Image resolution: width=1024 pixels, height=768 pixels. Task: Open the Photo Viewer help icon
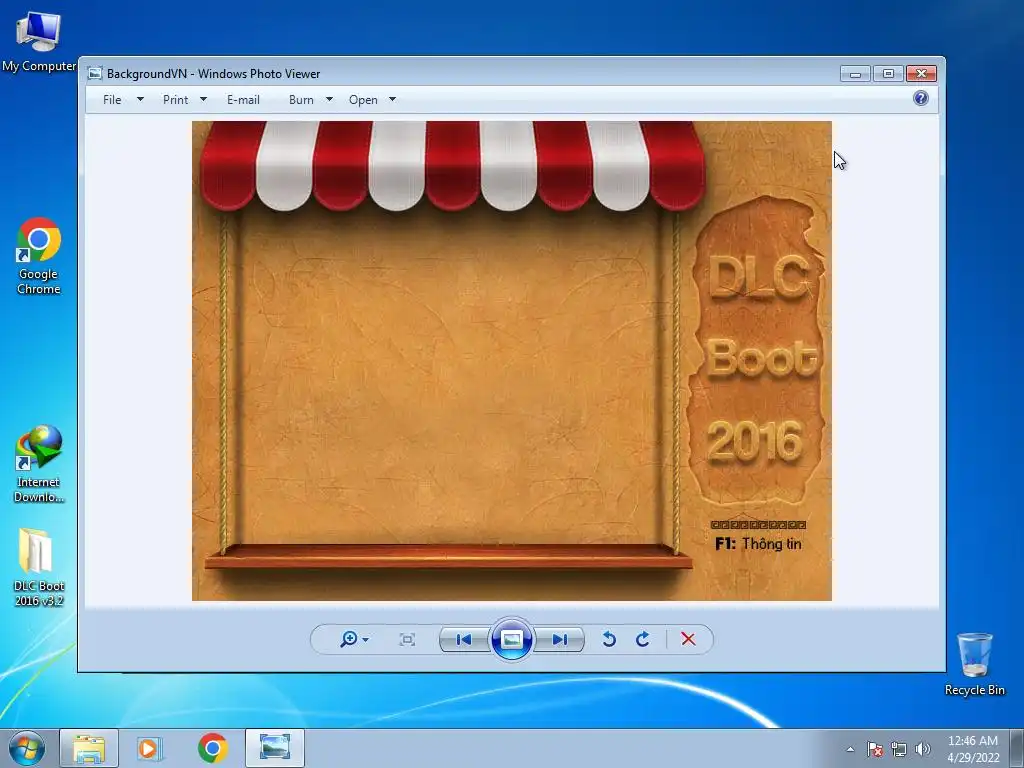(921, 98)
